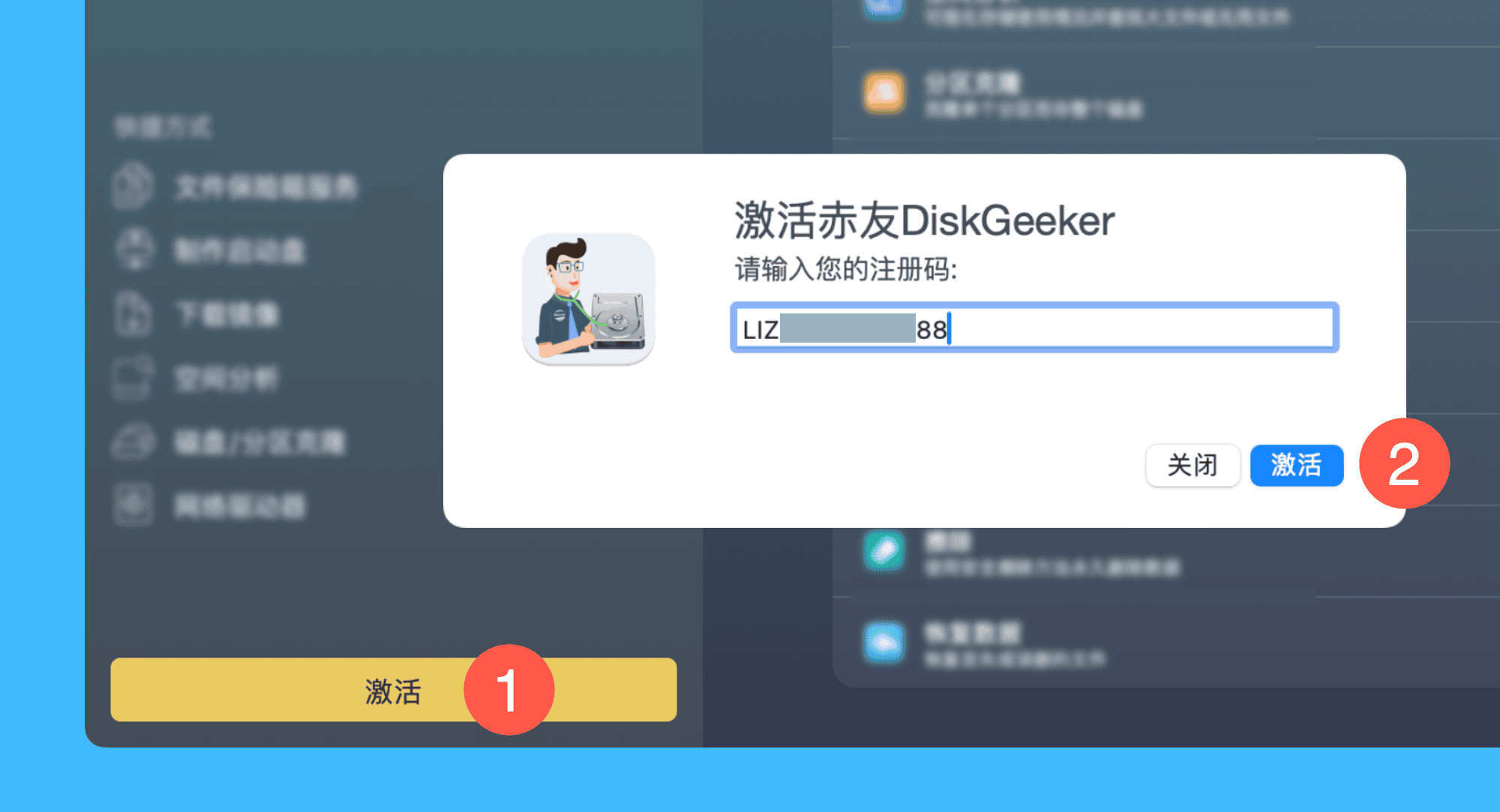The image size is (1500, 812).
Task: Click the orange 分区克隆 icon in feature list
Action: (884, 93)
